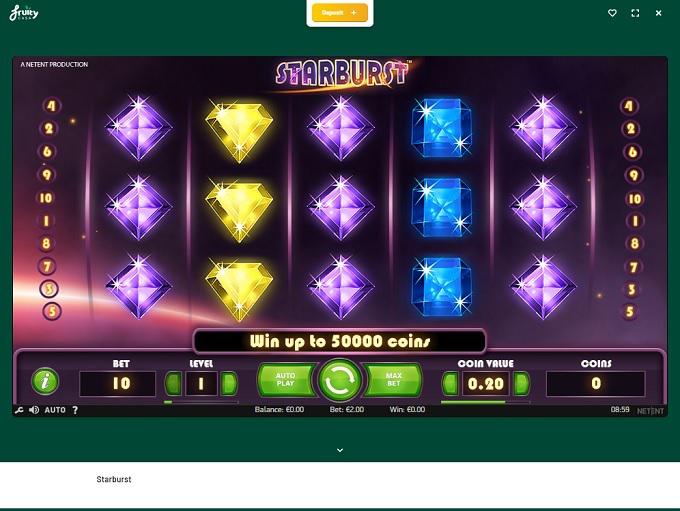
Task: Select payline 10 indicator on right
Action: [x=634, y=199]
